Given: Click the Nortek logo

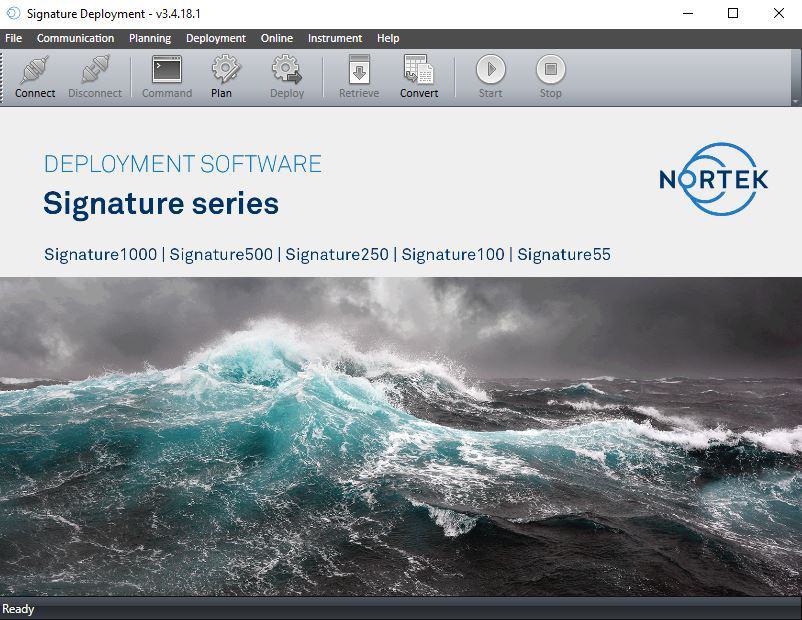Looking at the screenshot, I should (x=713, y=179).
